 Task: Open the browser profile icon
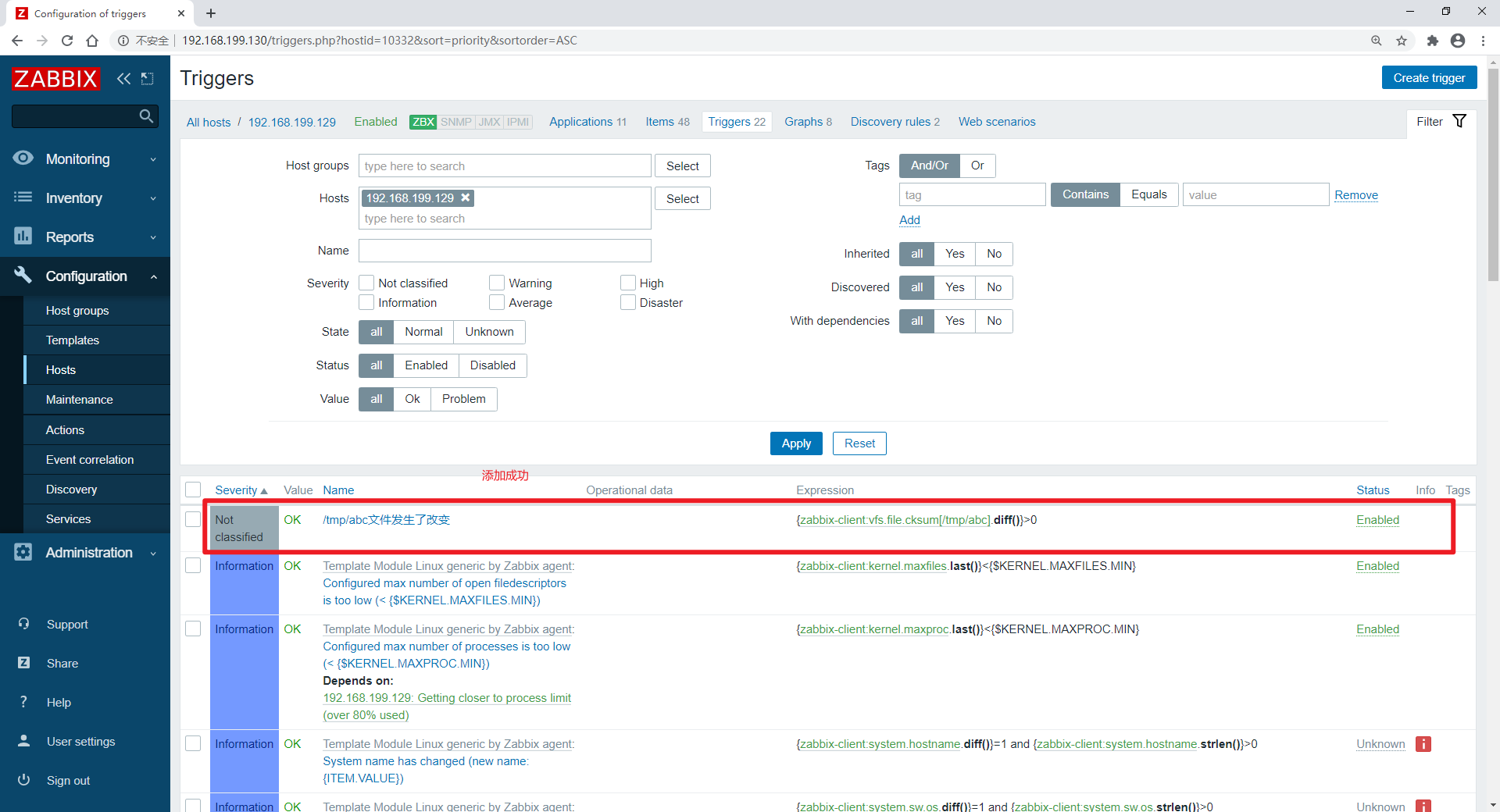[1458, 41]
